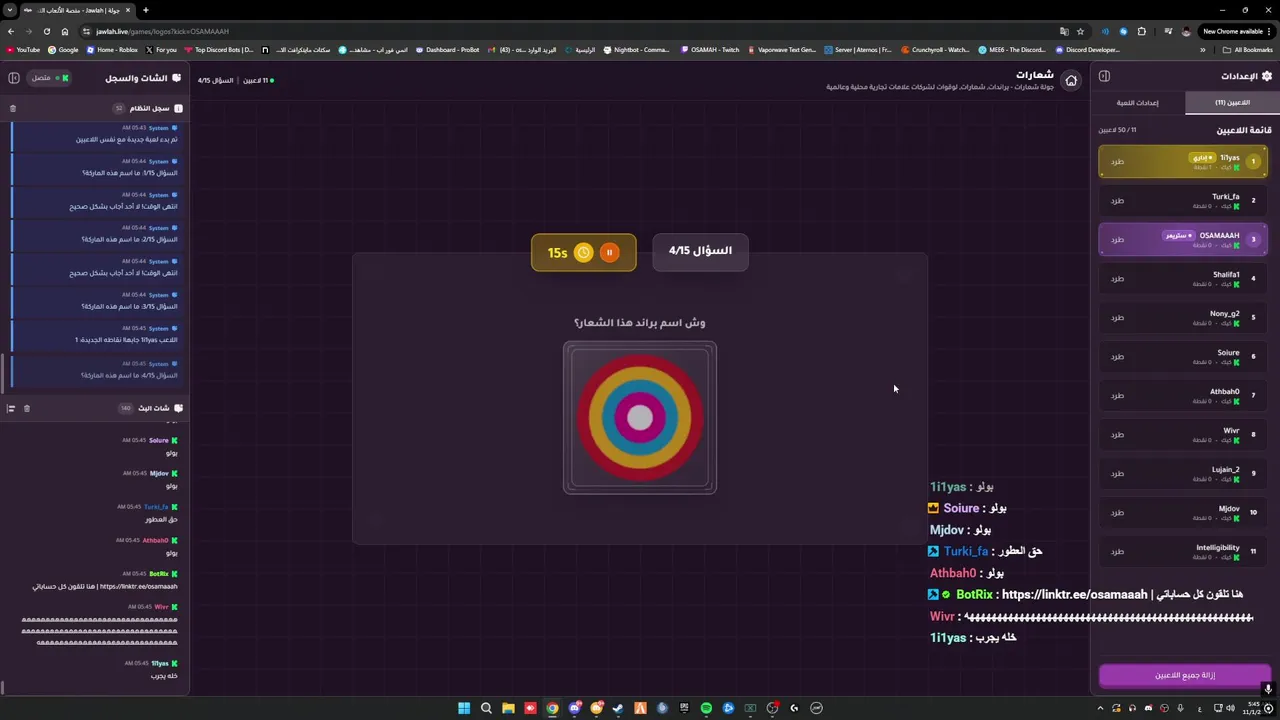Open Google bookmark
Image resolution: width=1280 pixels, height=720 pixels.
click(63, 49)
